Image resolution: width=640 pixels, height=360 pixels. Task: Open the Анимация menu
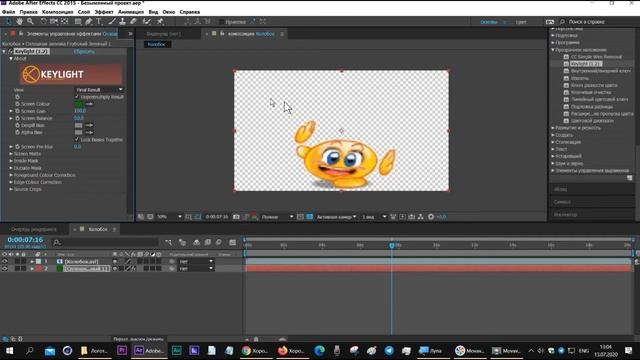click(131, 12)
